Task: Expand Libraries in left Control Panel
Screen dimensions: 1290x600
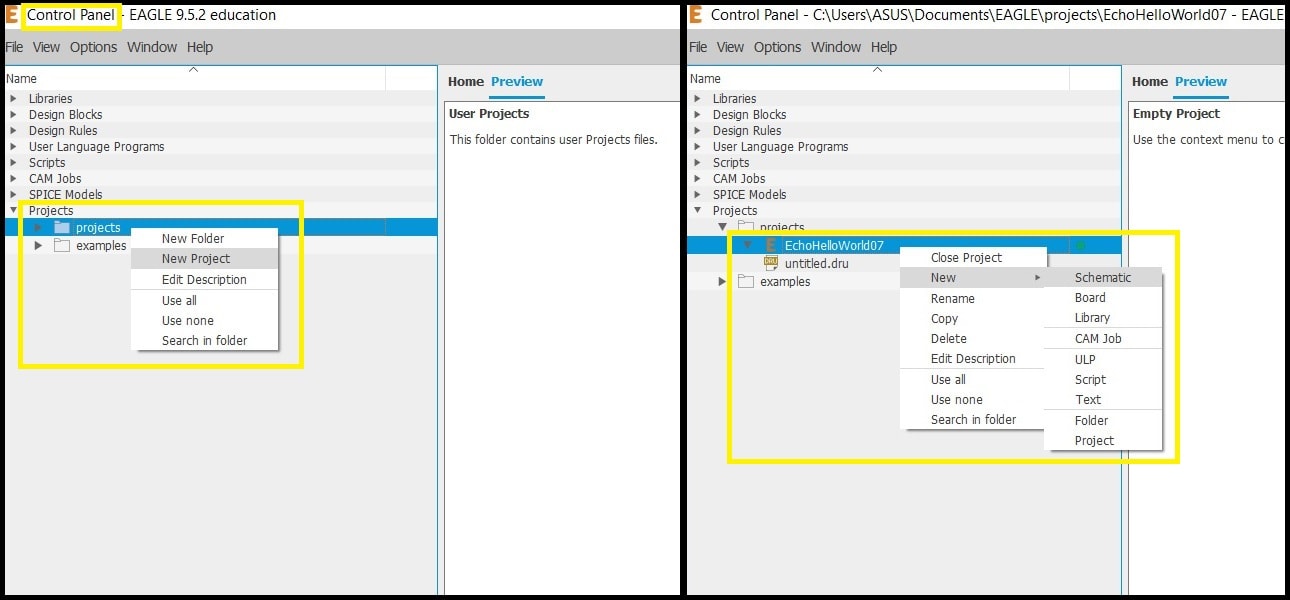Action: pos(13,98)
